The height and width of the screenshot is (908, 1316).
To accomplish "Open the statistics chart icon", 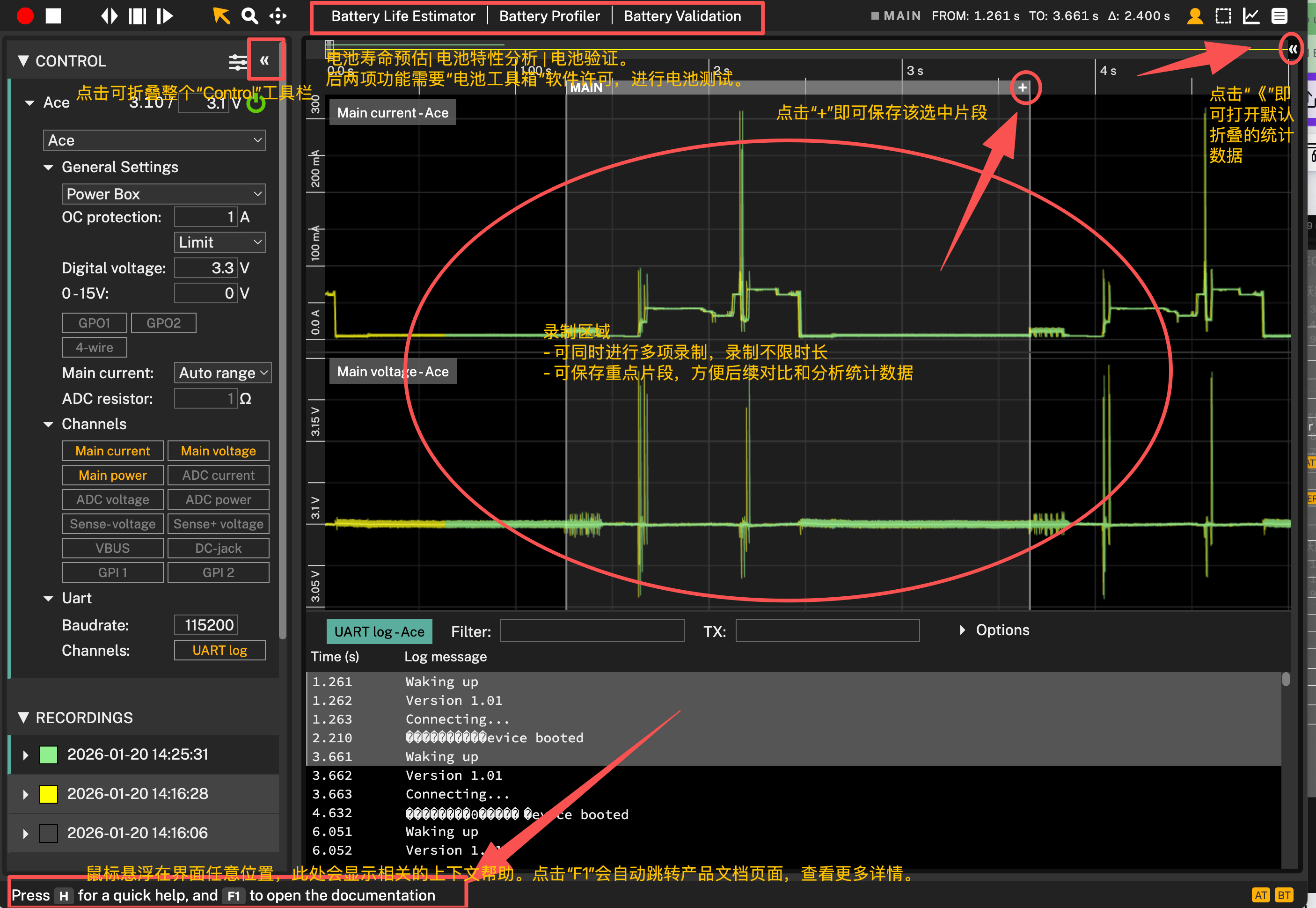I will [x=1250, y=15].
